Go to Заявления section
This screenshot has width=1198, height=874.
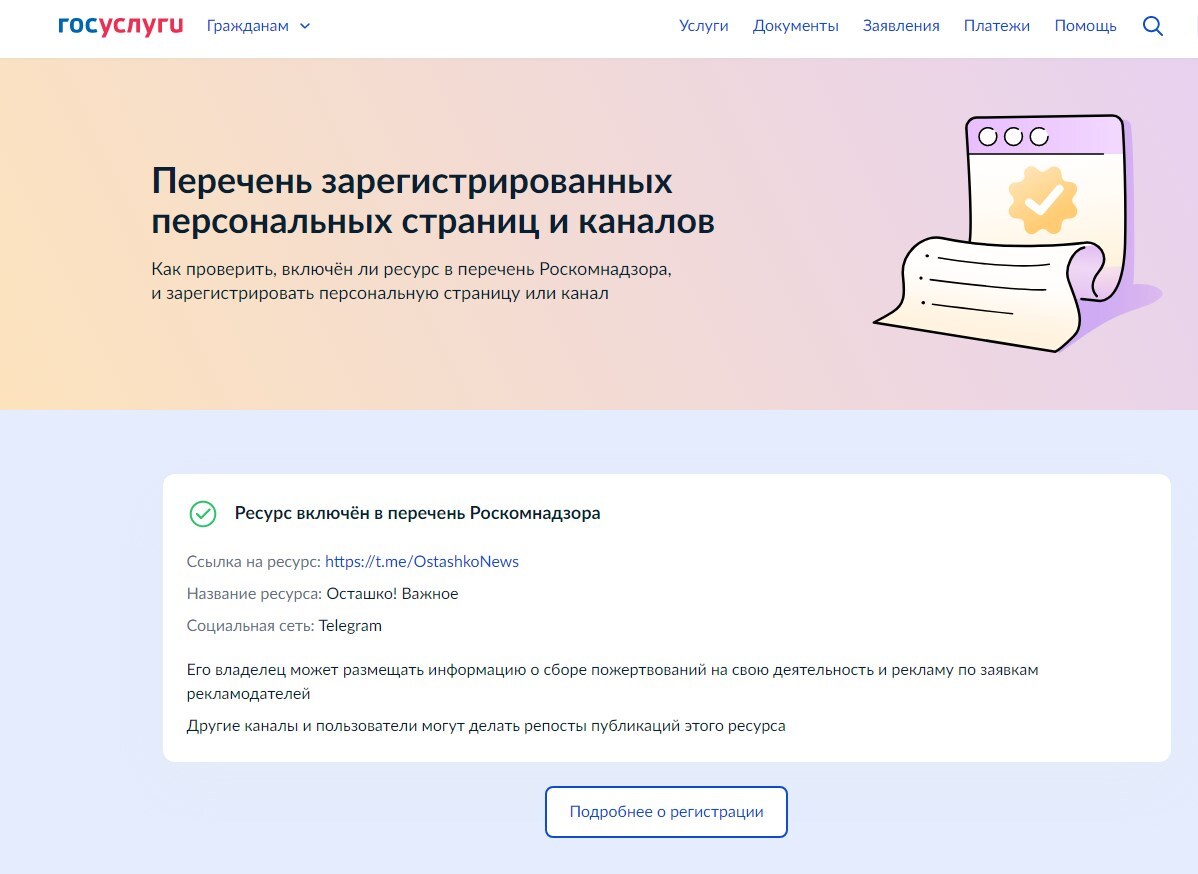pyautogui.click(x=901, y=26)
